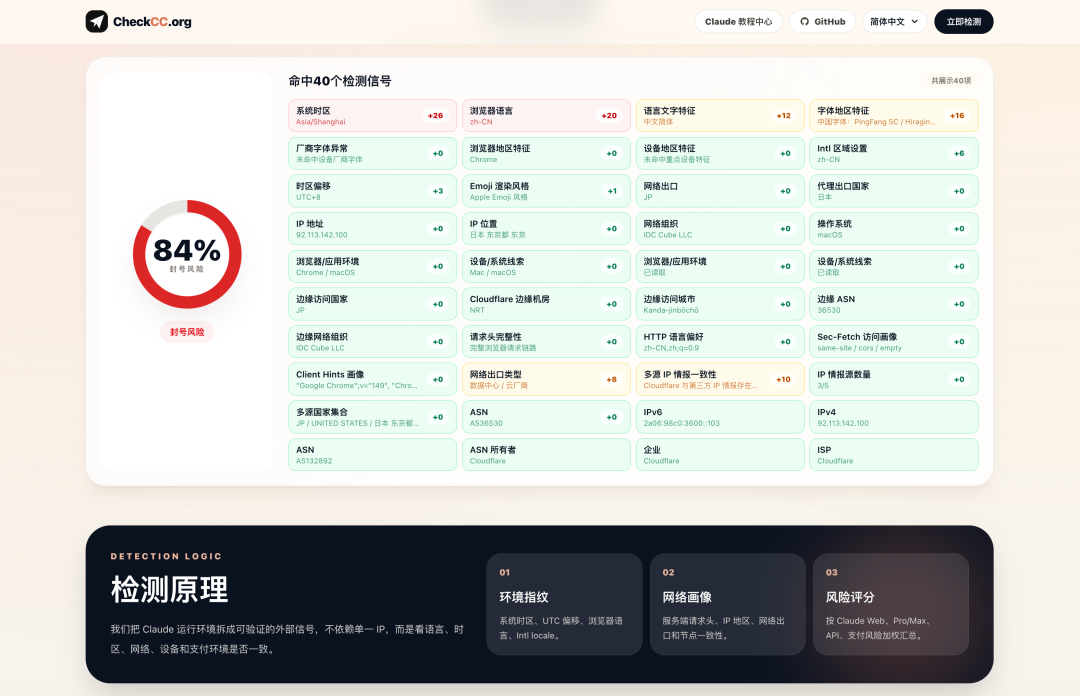Click the ASN 所有者 Cloudflare card

(546, 455)
